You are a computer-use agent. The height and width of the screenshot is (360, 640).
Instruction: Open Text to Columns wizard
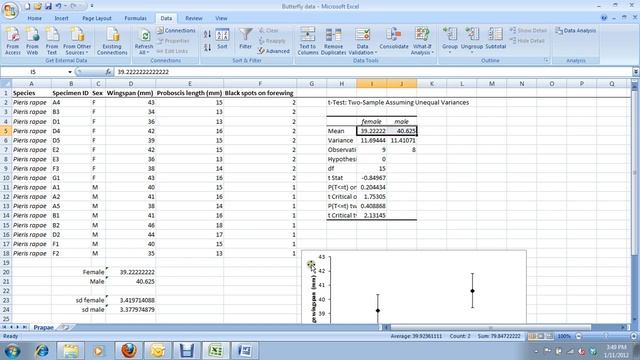tap(307, 41)
